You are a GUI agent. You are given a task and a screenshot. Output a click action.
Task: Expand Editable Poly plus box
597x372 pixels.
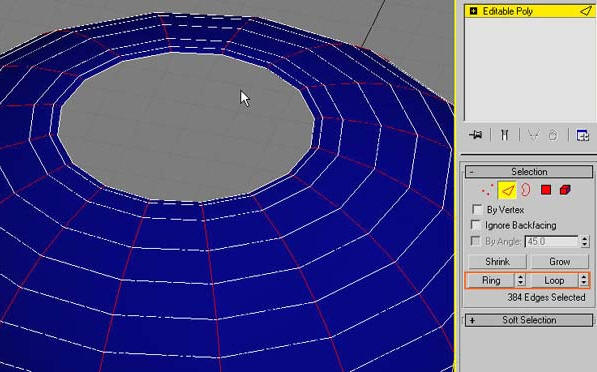[473, 11]
